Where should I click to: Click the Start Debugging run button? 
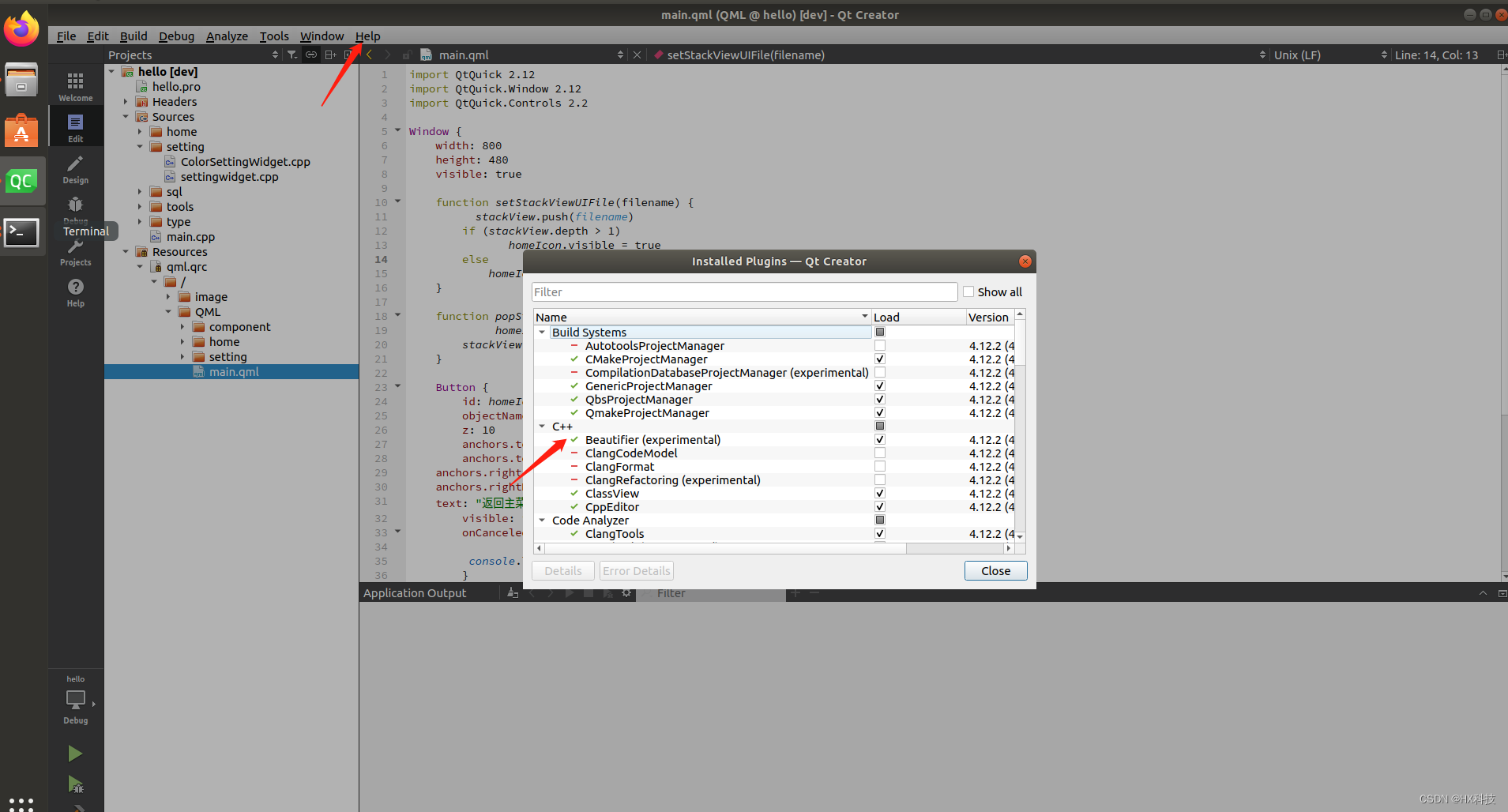75,784
